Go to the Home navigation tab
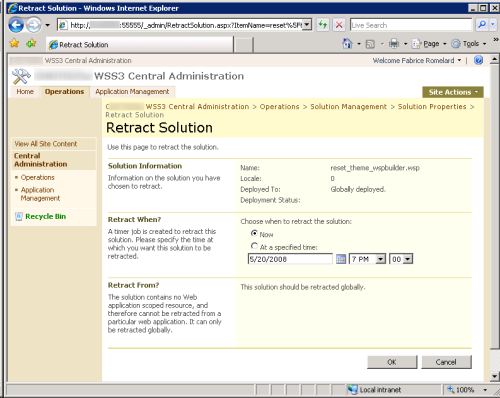This screenshot has height=398, width=500. click(x=25, y=92)
